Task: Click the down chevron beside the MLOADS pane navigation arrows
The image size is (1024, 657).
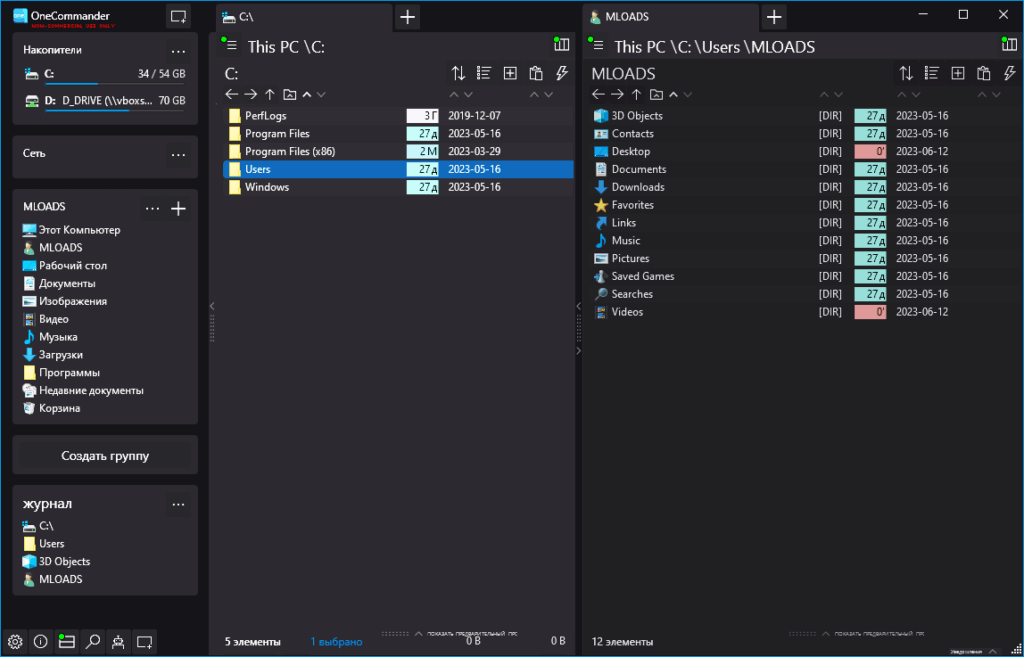Action: [x=688, y=95]
